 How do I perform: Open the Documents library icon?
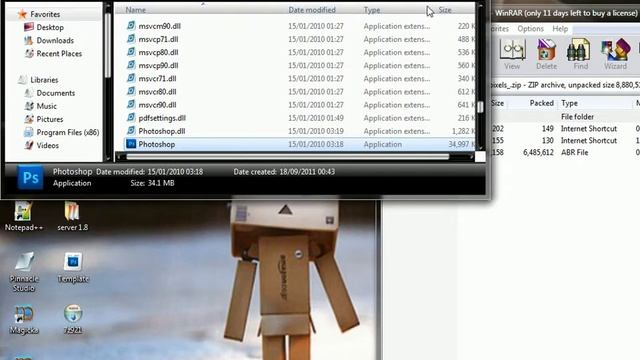click(29, 93)
